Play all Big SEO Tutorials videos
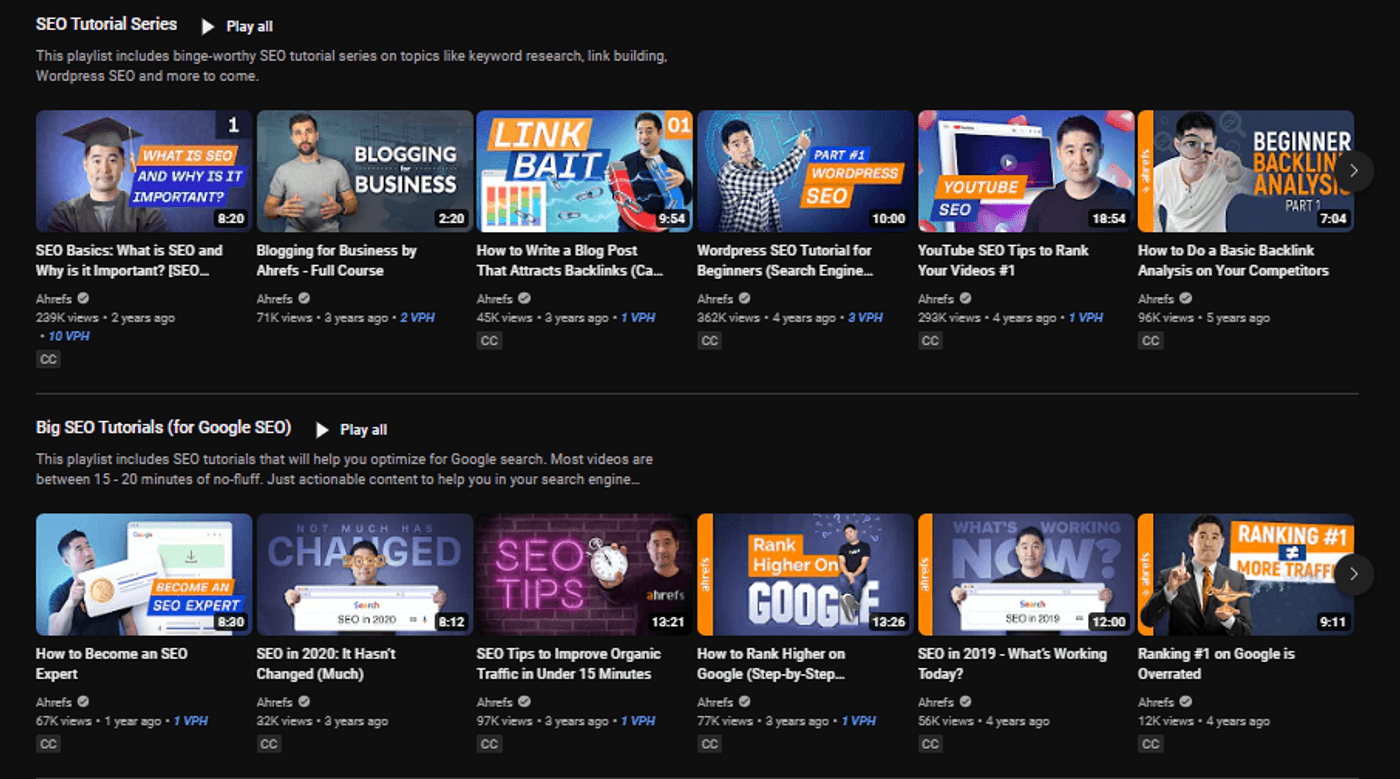This screenshot has width=1400, height=779. point(352,429)
